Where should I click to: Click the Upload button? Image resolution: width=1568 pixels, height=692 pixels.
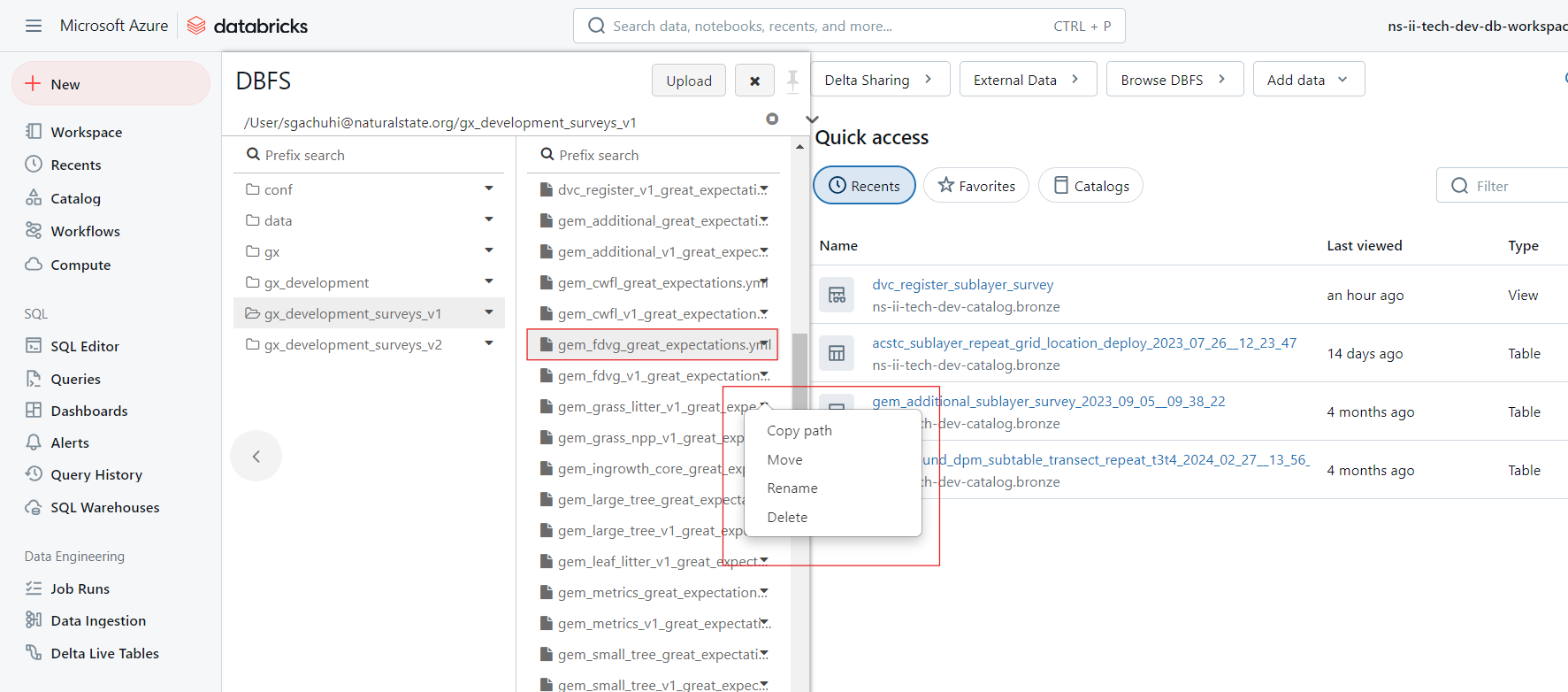coord(689,81)
